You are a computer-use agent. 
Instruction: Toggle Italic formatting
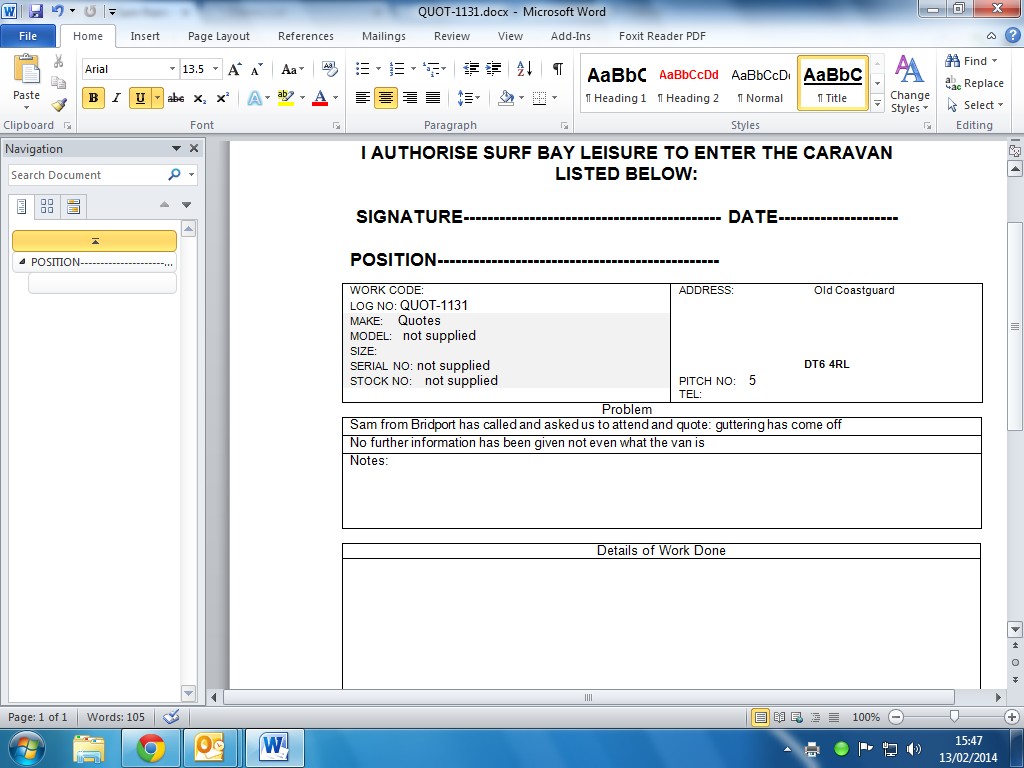tap(116, 98)
